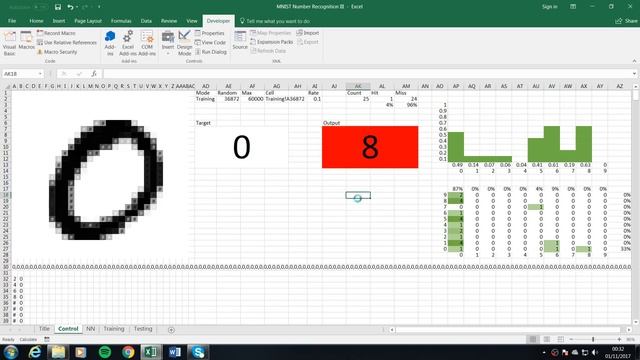Switch to the Review tab
640x360 pixels.
click(x=169, y=21)
